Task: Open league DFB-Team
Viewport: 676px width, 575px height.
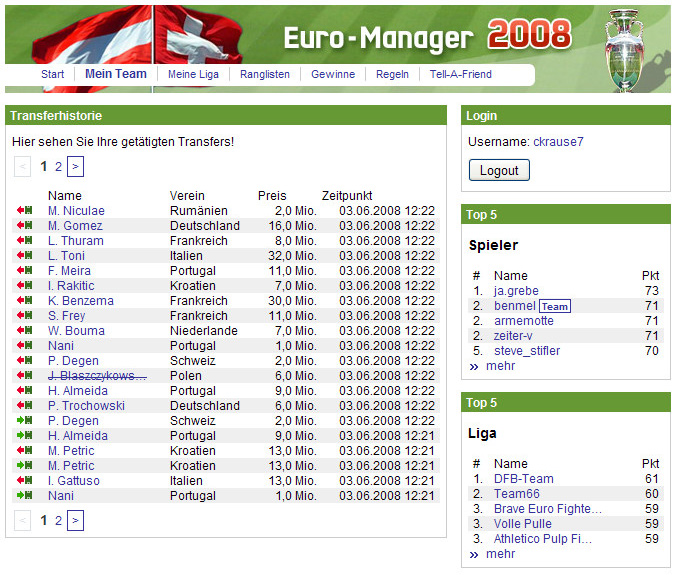Action: [x=524, y=479]
